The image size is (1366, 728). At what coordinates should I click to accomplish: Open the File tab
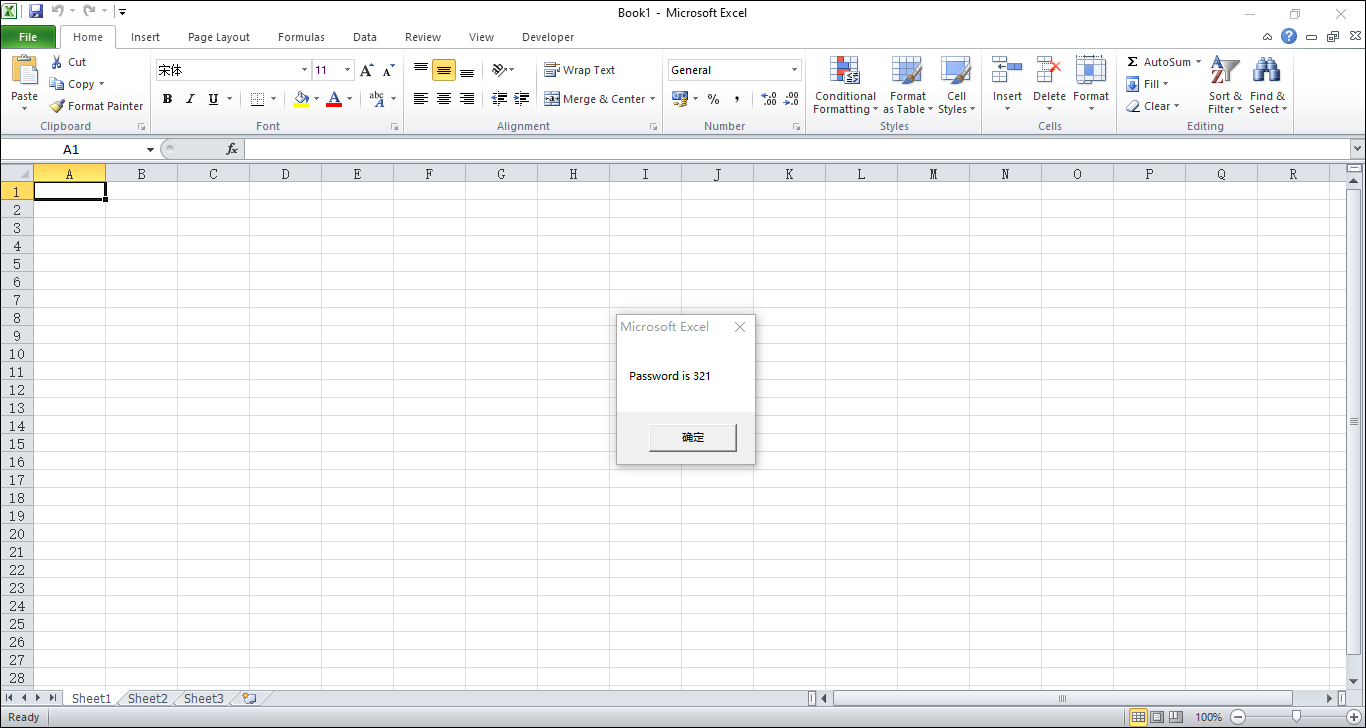click(x=28, y=37)
